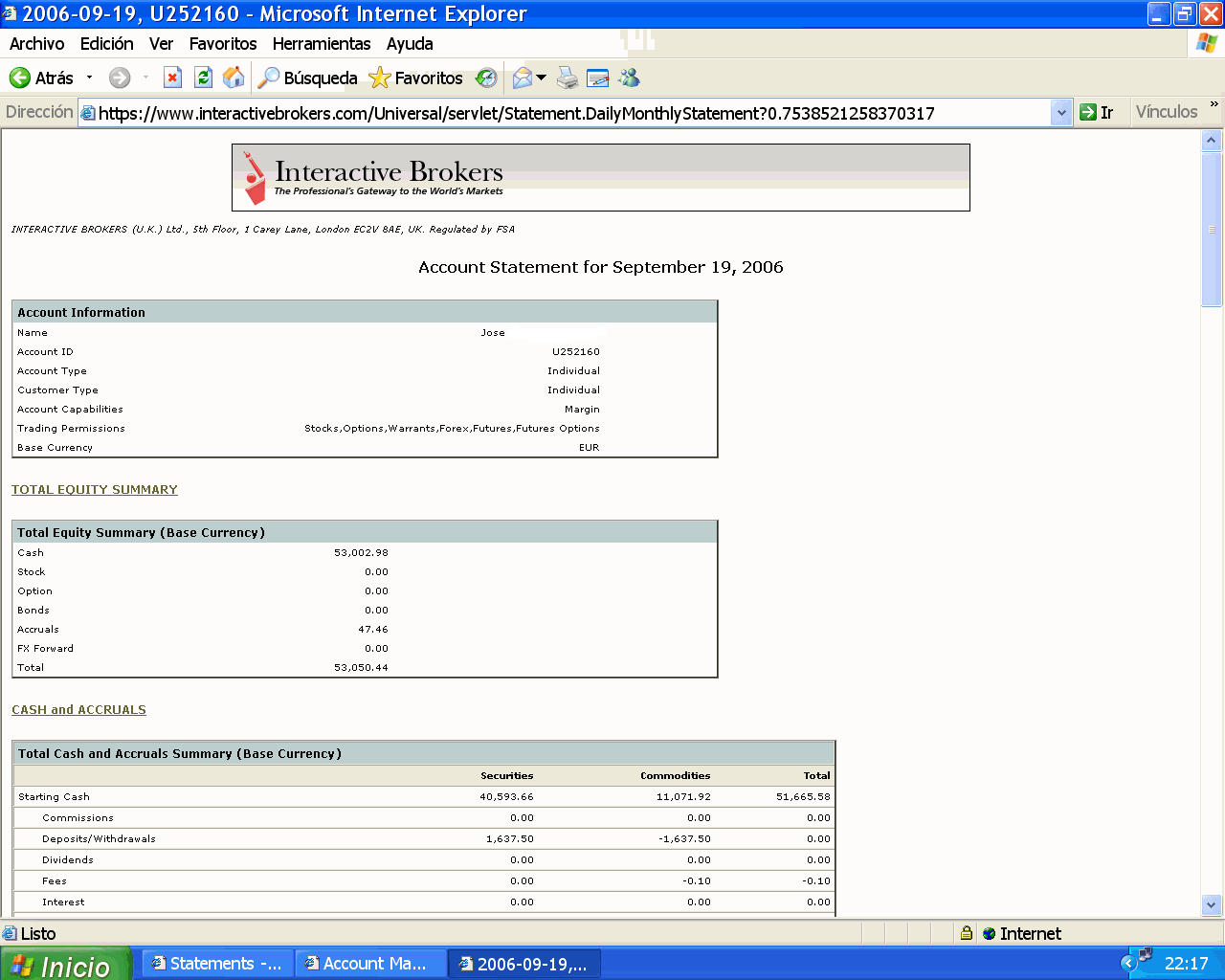
Task: Click the Windows flag logo
Action: tap(1206, 43)
